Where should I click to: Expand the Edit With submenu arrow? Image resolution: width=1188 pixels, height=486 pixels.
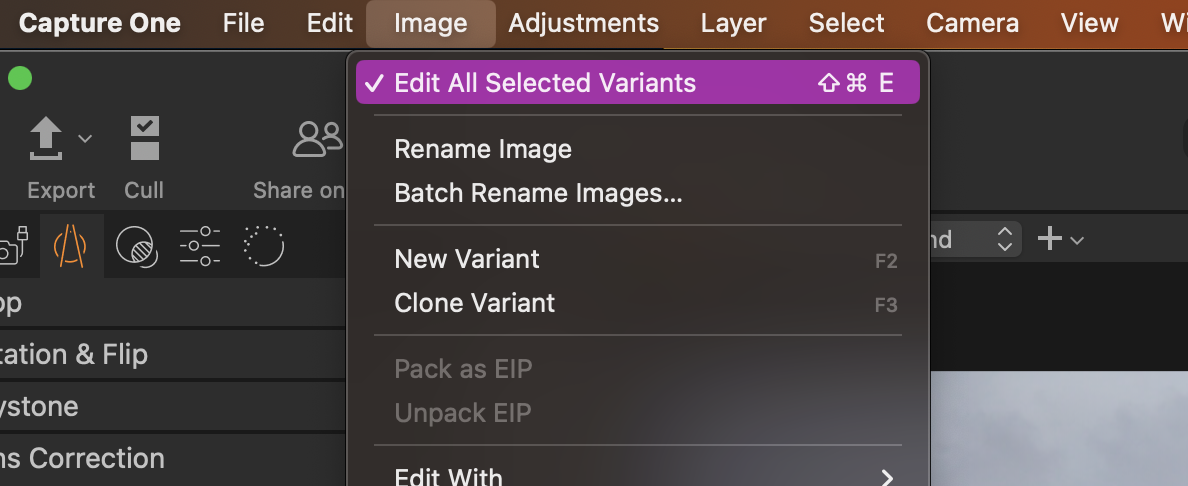point(886,478)
